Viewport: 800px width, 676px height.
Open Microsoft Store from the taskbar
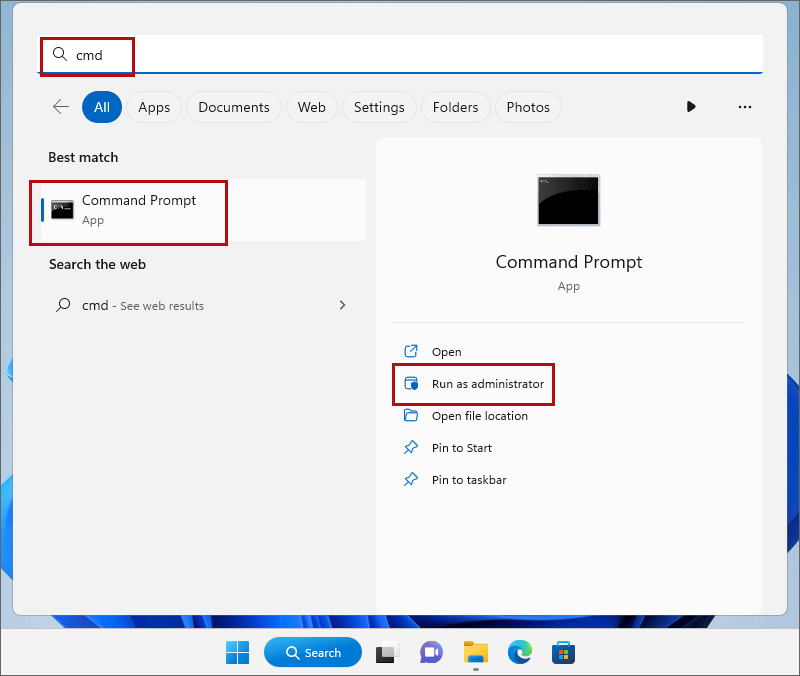coord(563,653)
